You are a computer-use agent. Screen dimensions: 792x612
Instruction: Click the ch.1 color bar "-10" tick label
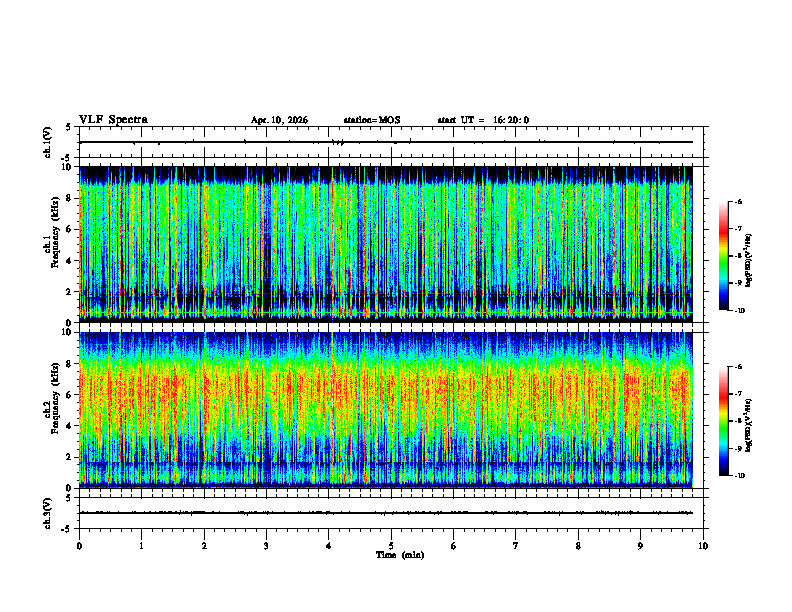click(740, 311)
